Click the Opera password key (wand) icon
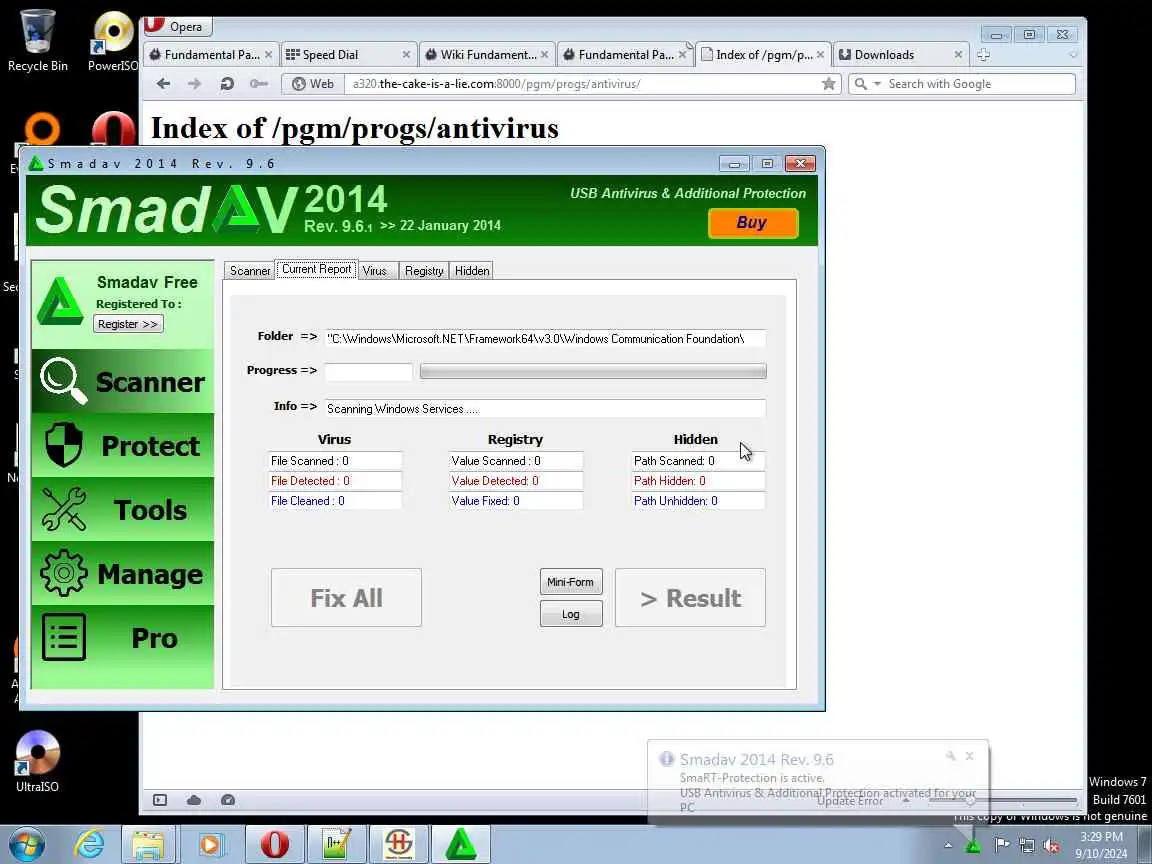This screenshot has height=864, width=1152. pos(259,84)
